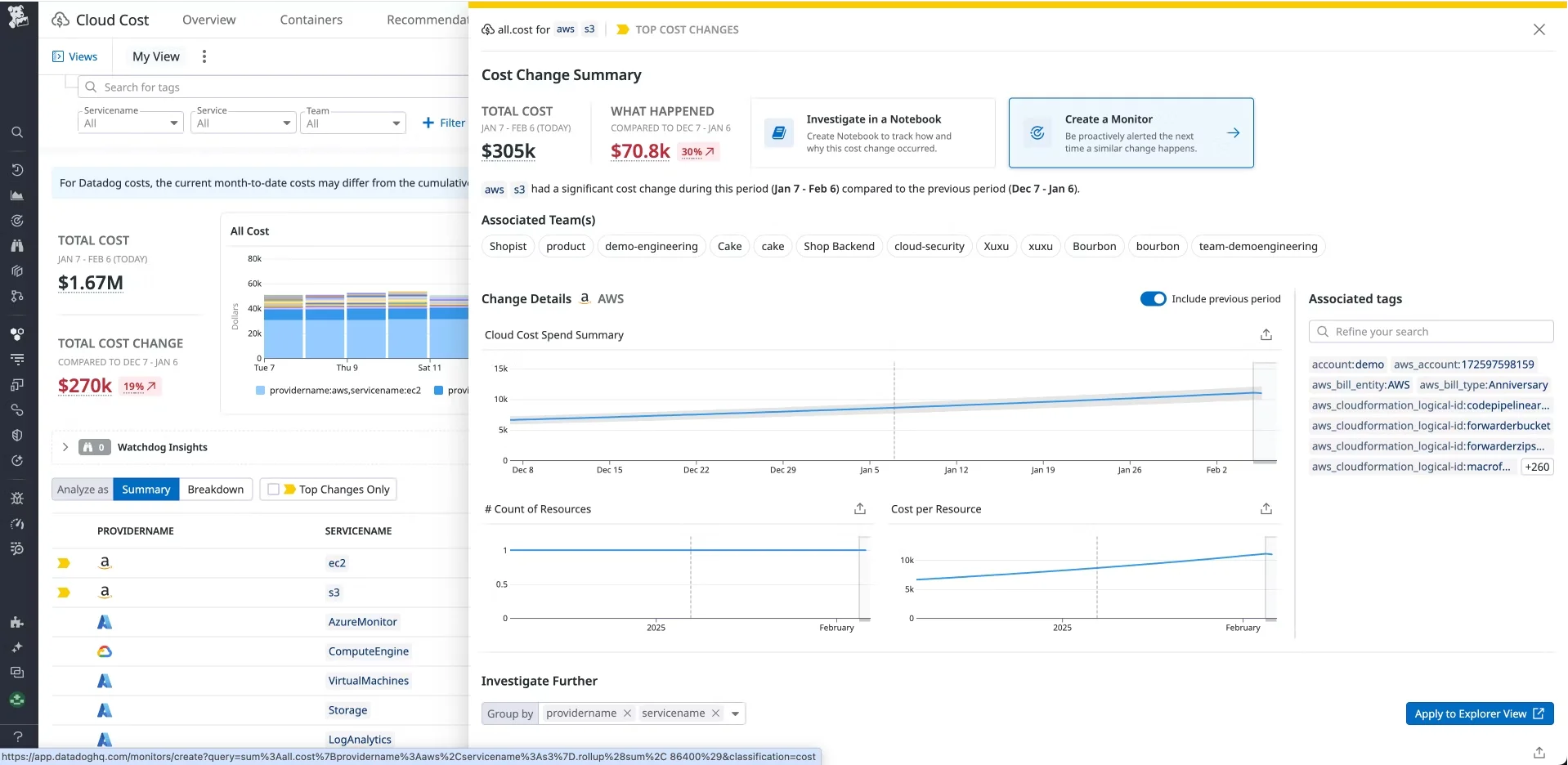Open the sidebar search icon
1568x765 pixels.
point(16,132)
